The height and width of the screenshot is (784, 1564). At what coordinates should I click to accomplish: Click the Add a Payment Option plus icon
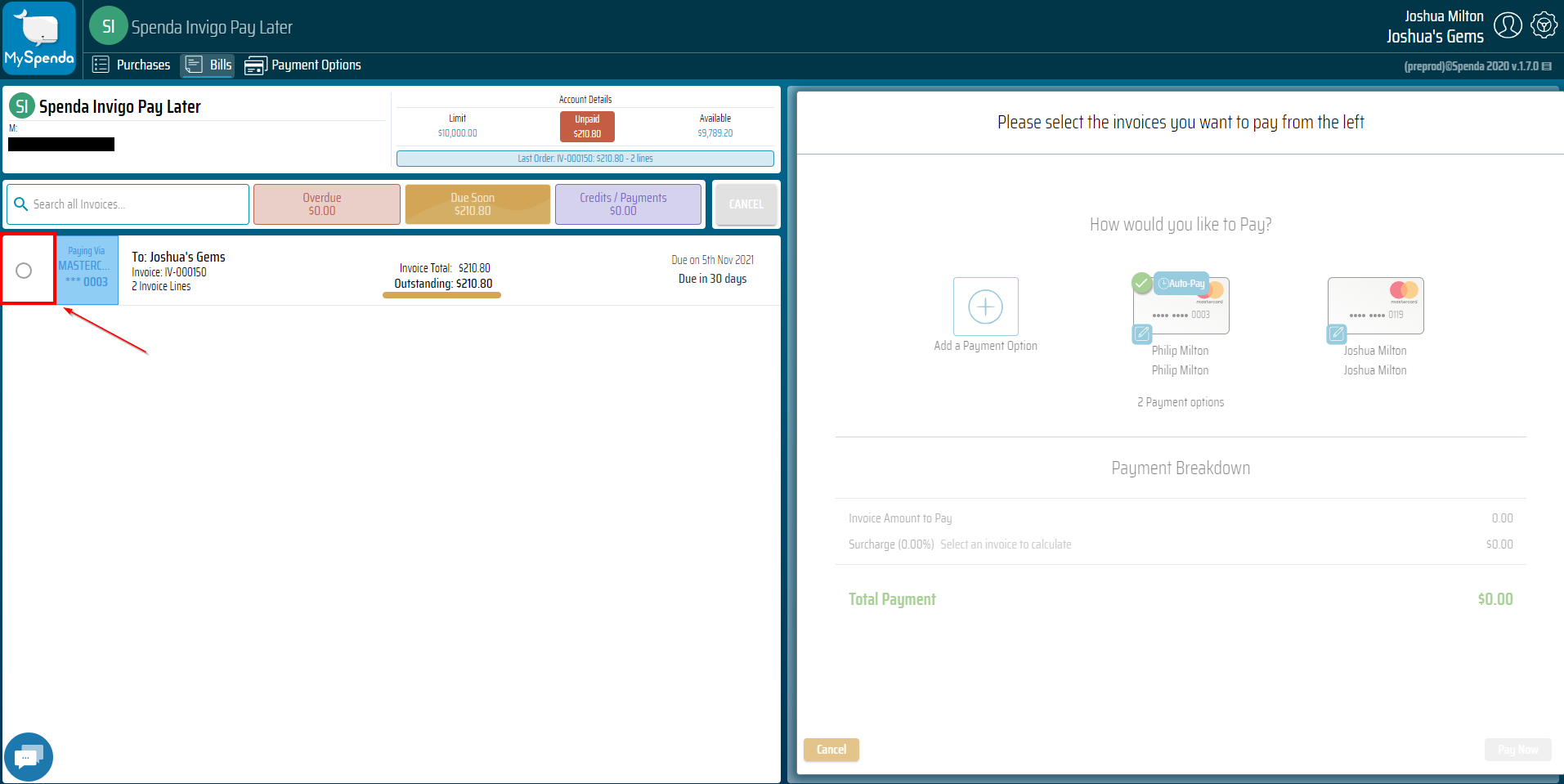(985, 307)
